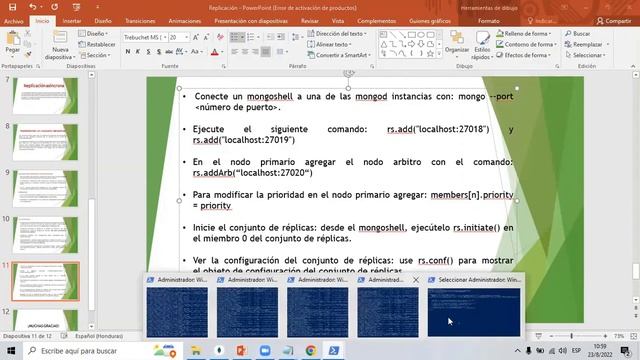Toggle bold formatting (N)
Image resolution: width=640 pixels, height=360 pixels.
(x=128, y=52)
